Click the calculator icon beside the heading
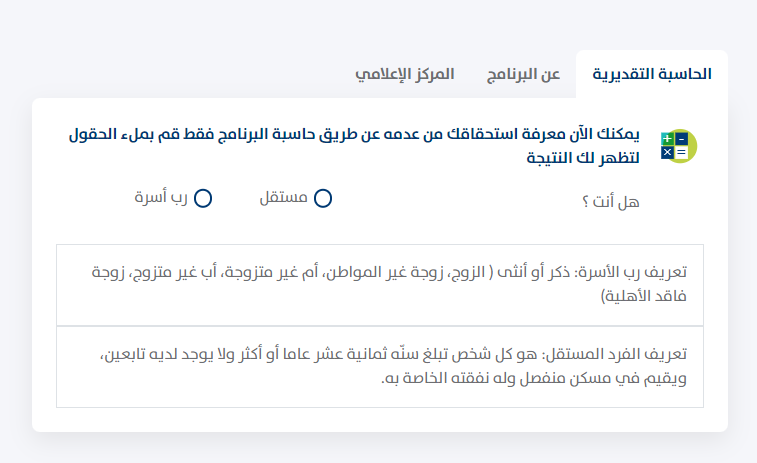757x463 pixels. point(679,146)
